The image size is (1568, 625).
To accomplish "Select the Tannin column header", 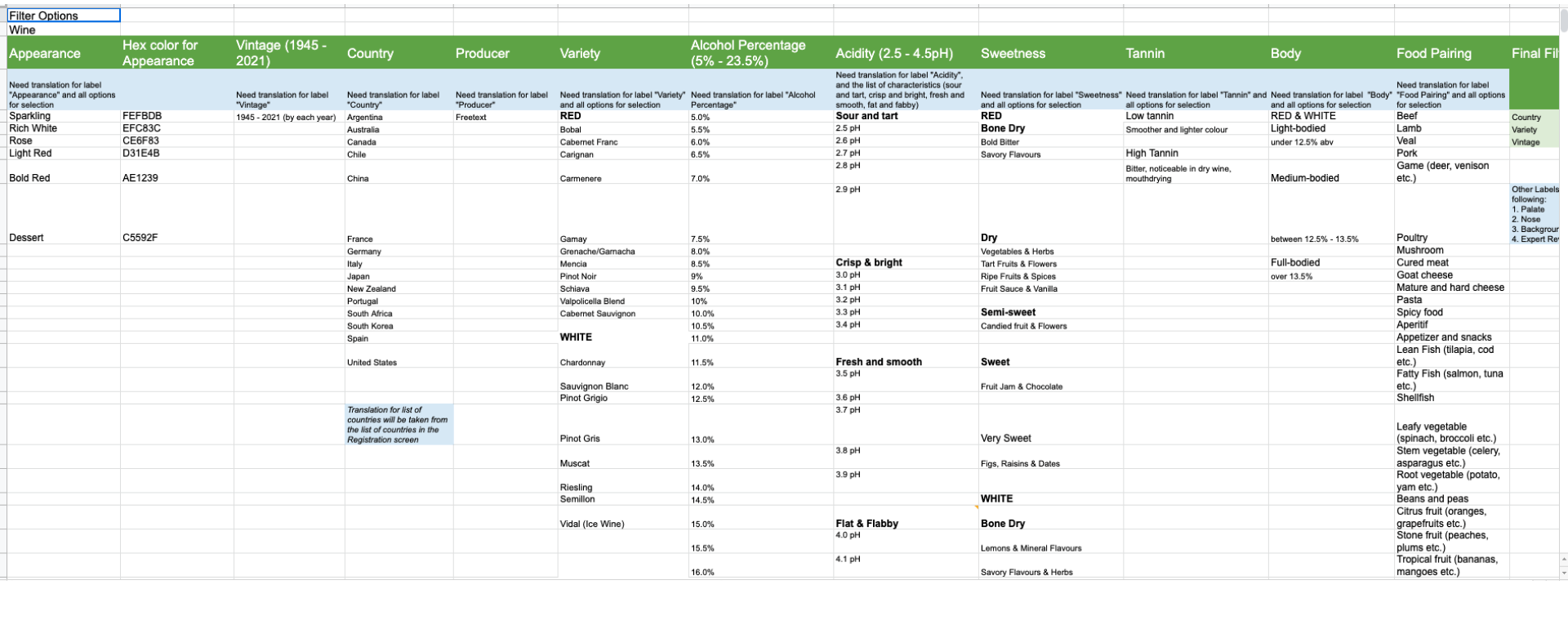I will 1145,53.
